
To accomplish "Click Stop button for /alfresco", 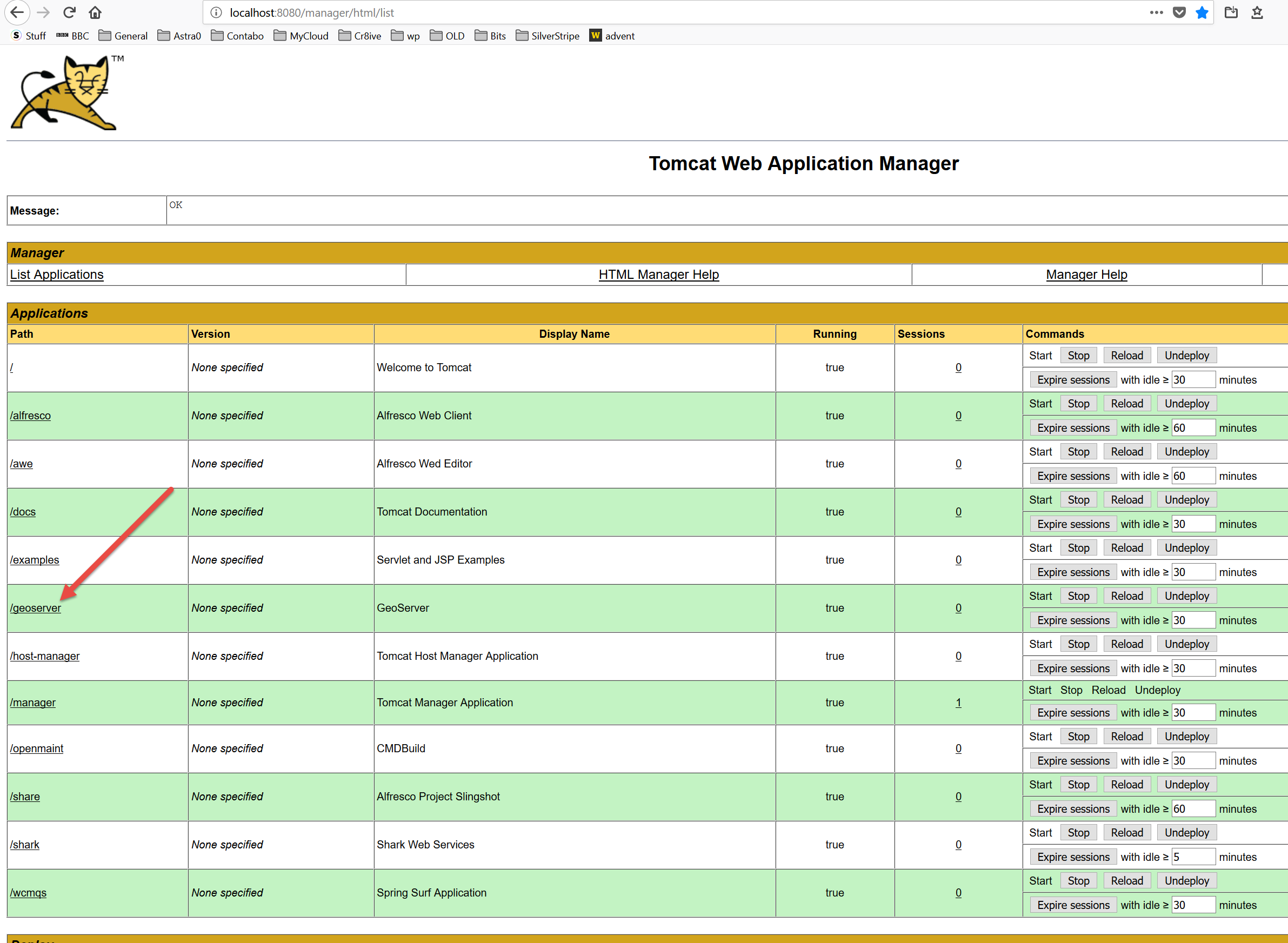I will (1078, 404).
